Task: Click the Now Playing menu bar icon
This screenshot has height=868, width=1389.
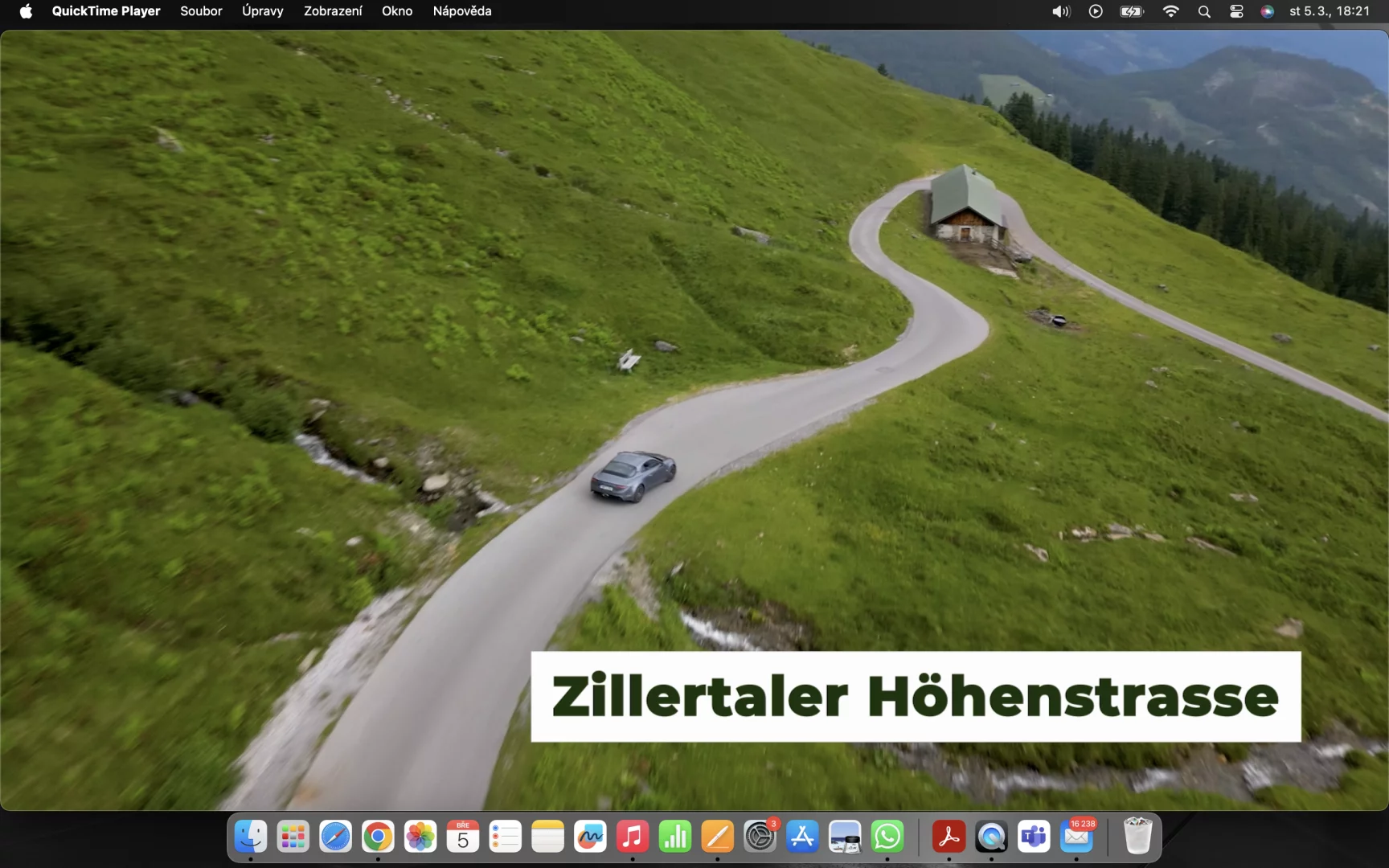Action: tap(1096, 11)
